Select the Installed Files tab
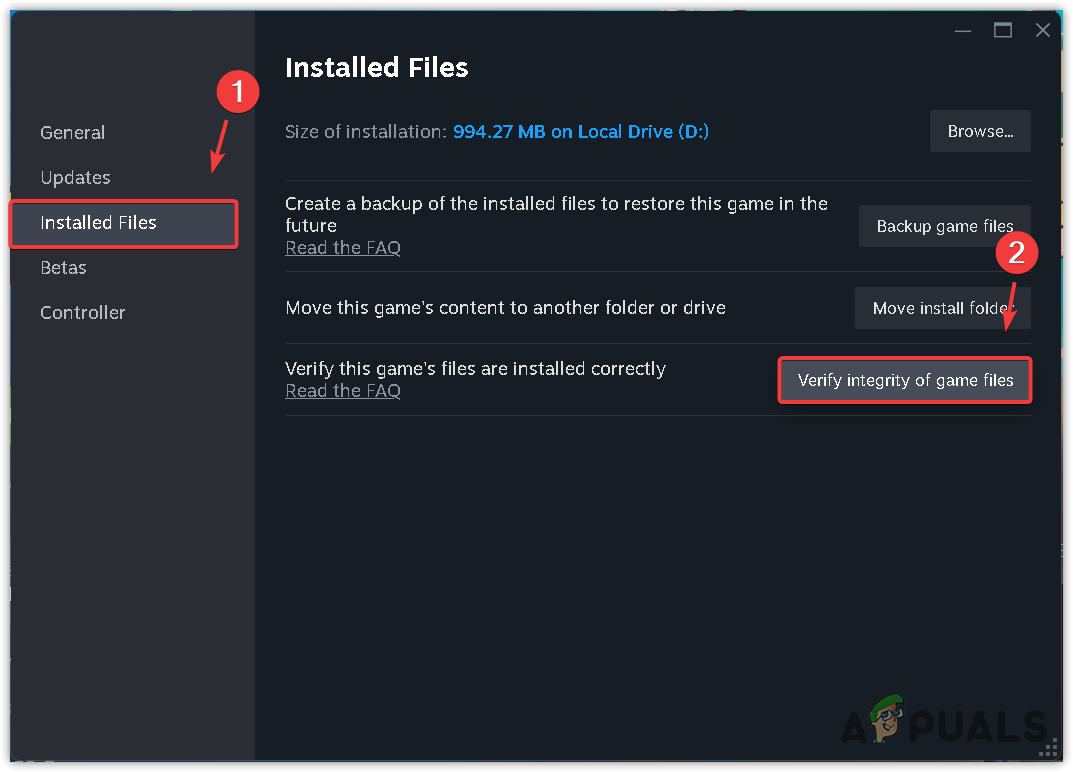The height and width of the screenshot is (772, 1073). pos(98,222)
